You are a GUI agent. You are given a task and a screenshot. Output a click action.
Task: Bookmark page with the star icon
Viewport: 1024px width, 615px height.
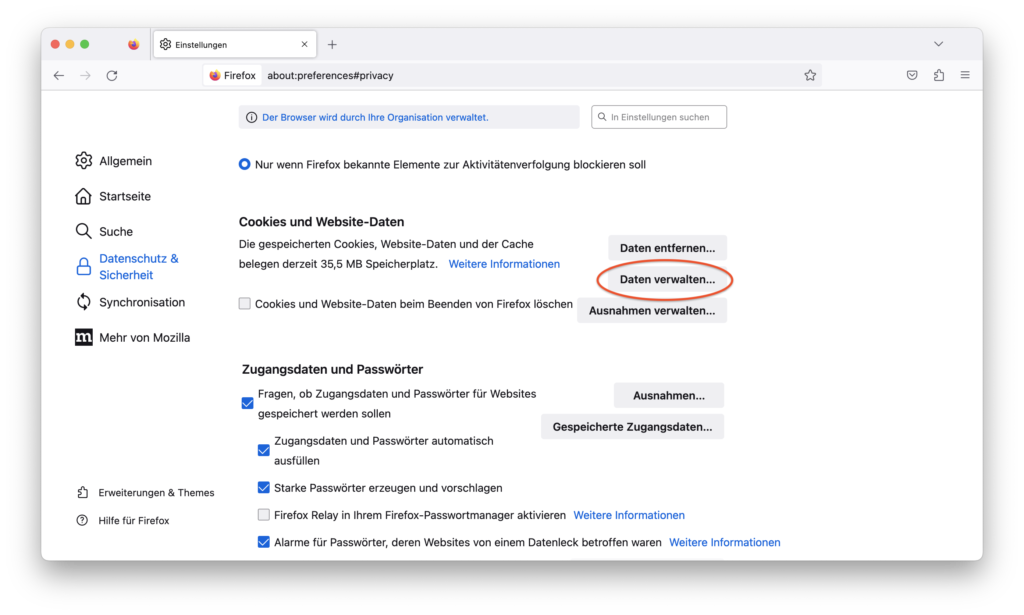coord(810,75)
